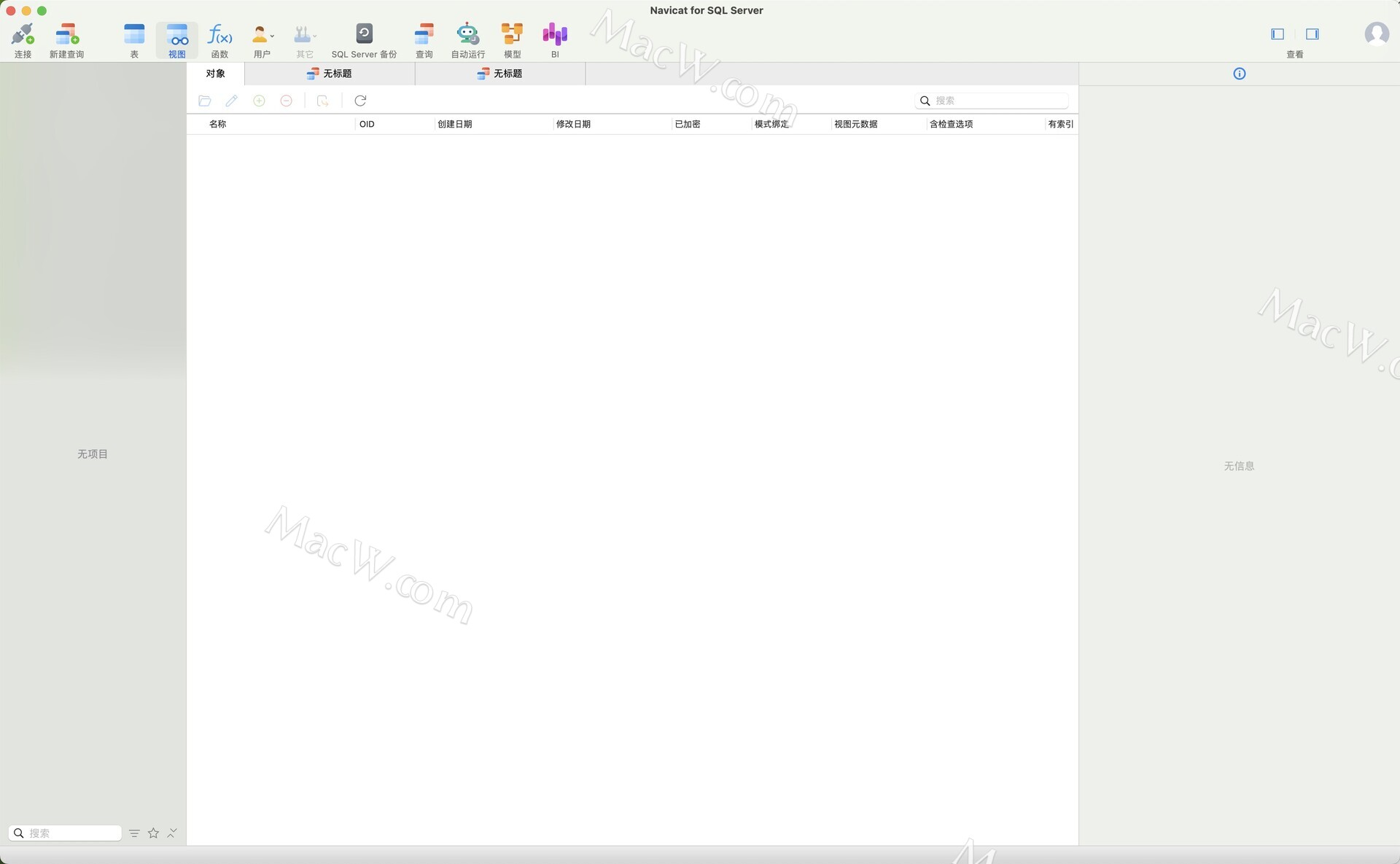Click the sidebar filter icon
The height and width of the screenshot is (864, 1400).
[134, 833]
